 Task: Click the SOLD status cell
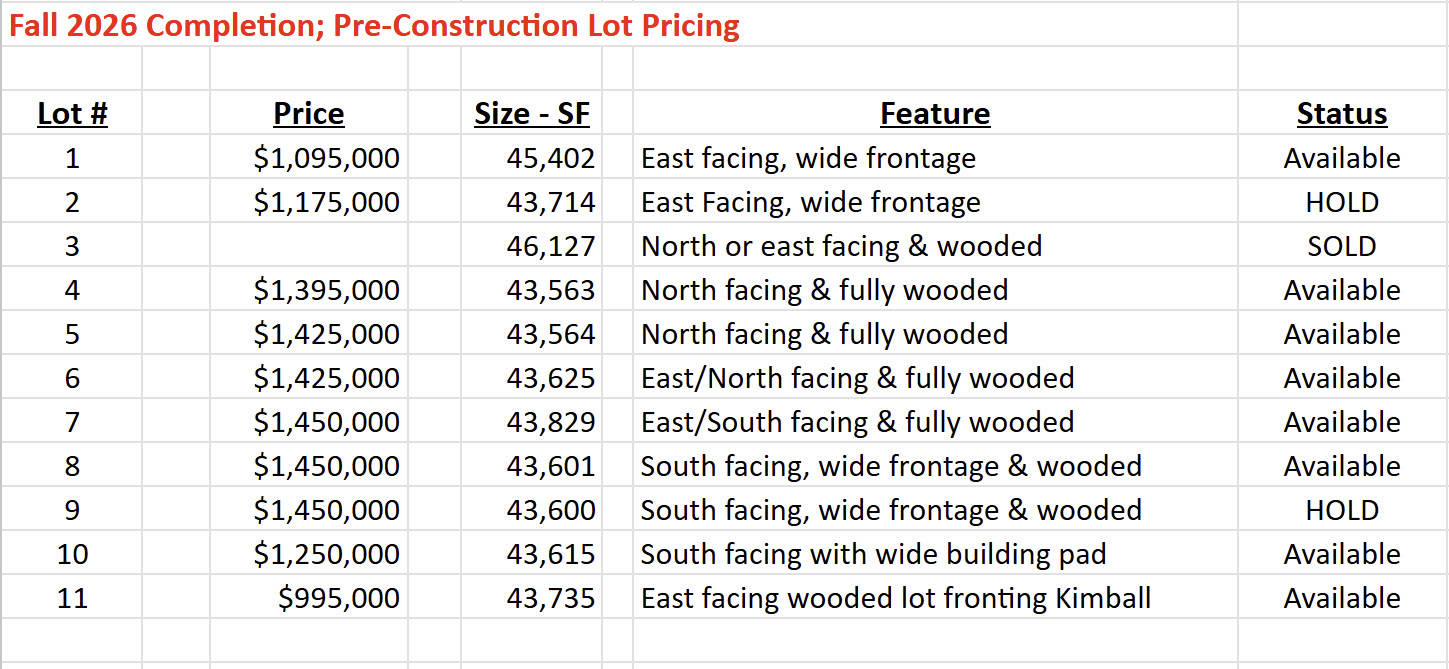[1341, 246]
